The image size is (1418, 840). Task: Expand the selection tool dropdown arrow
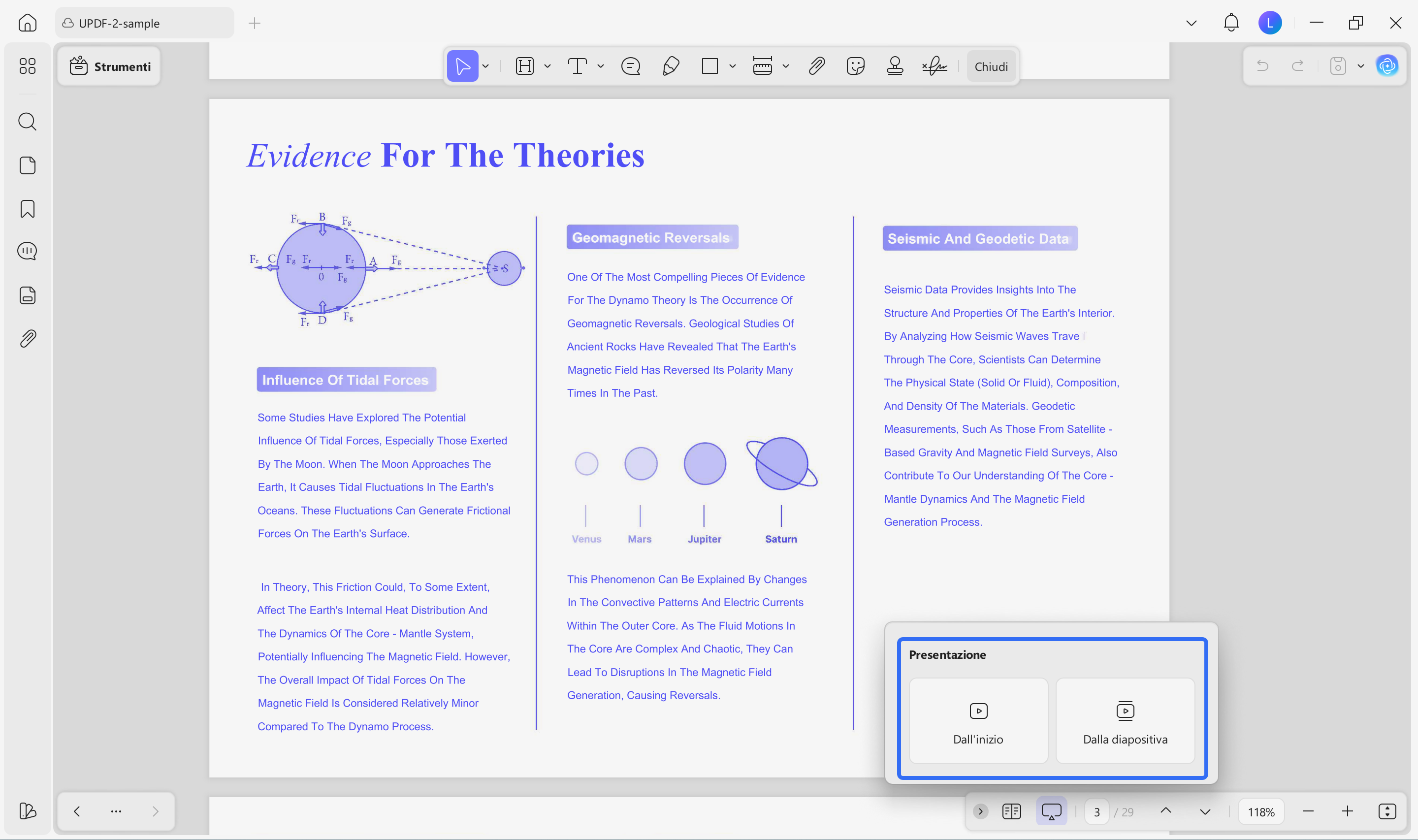click(485, 66)
